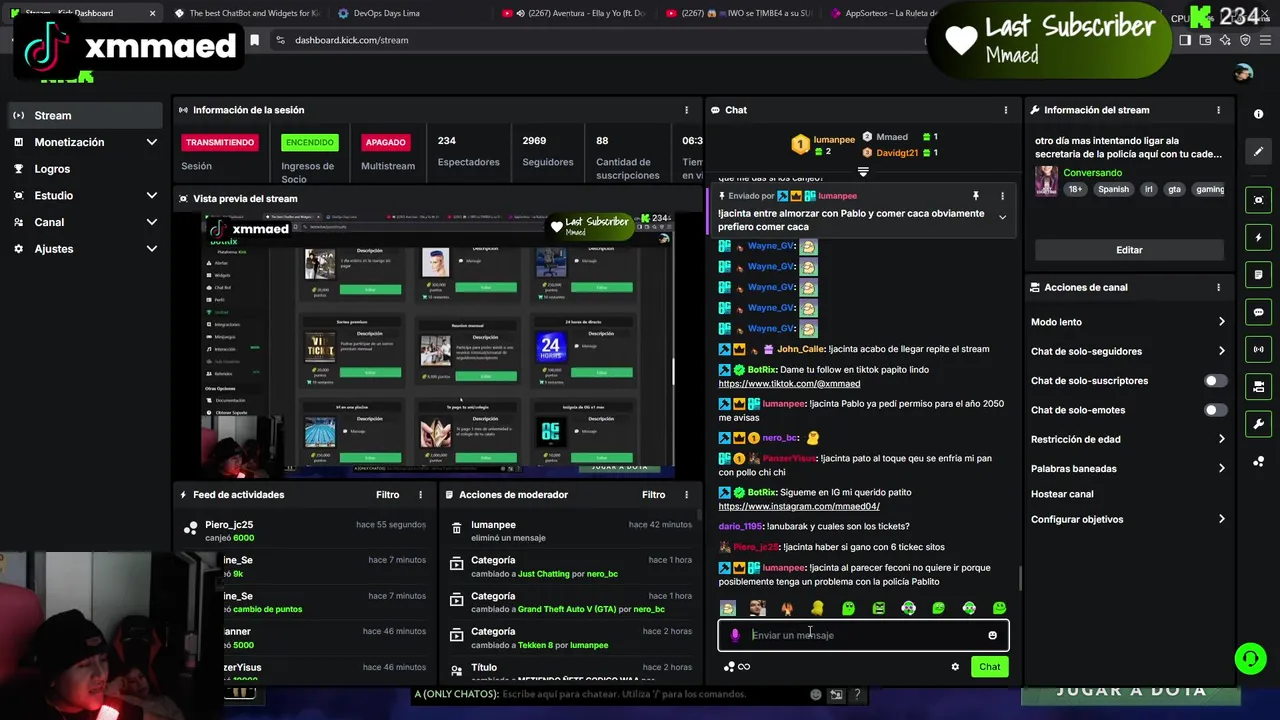Open the pencil edit widget icon in right toolbar
Viewport: 1280px width, 720px height.
point(1258,152)
